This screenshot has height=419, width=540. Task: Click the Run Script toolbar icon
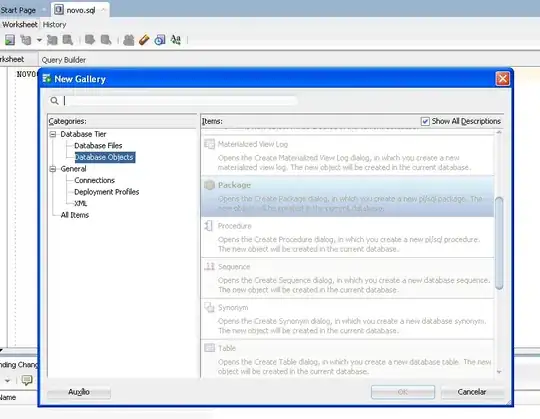[x=25, y=40]
